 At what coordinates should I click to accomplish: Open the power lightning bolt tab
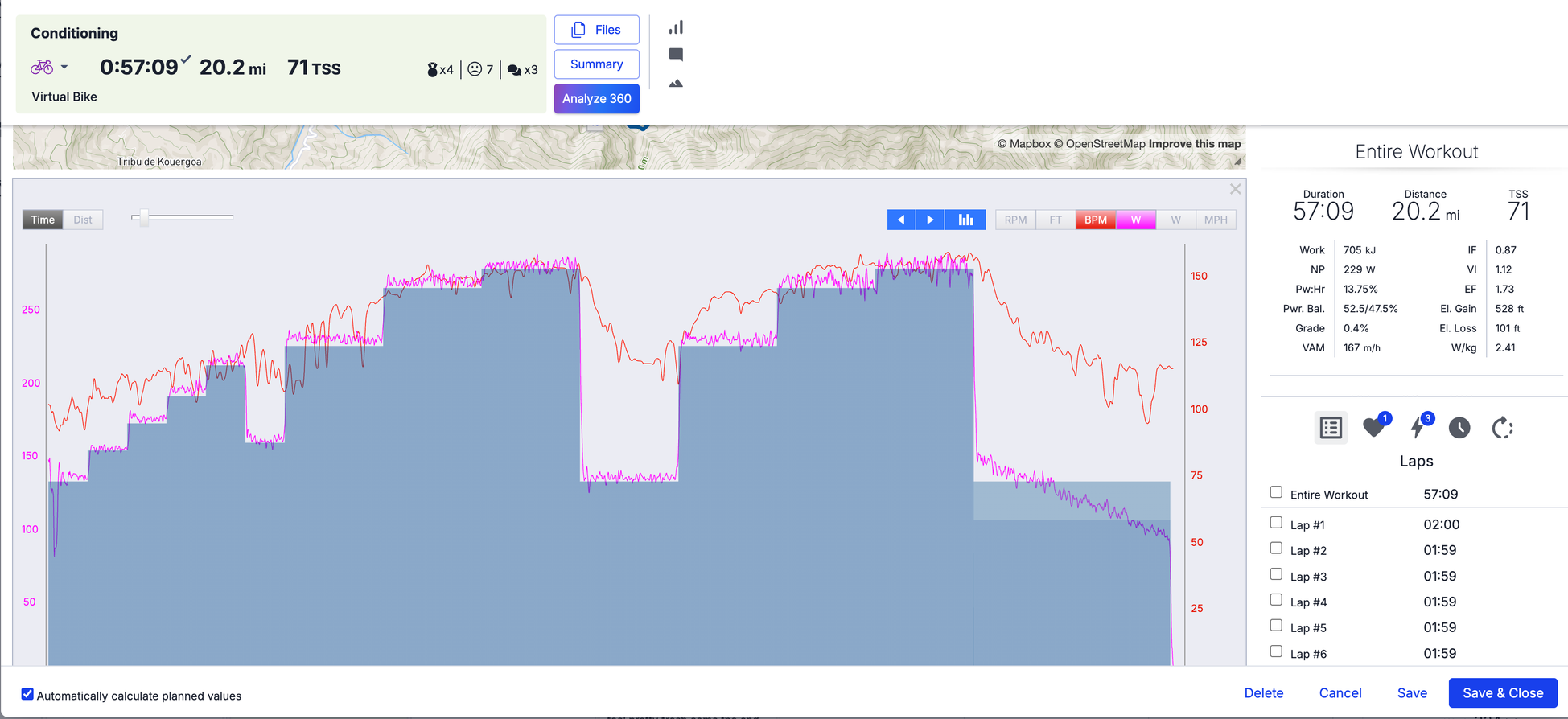pyautogui.click(x=1418, y=428)
